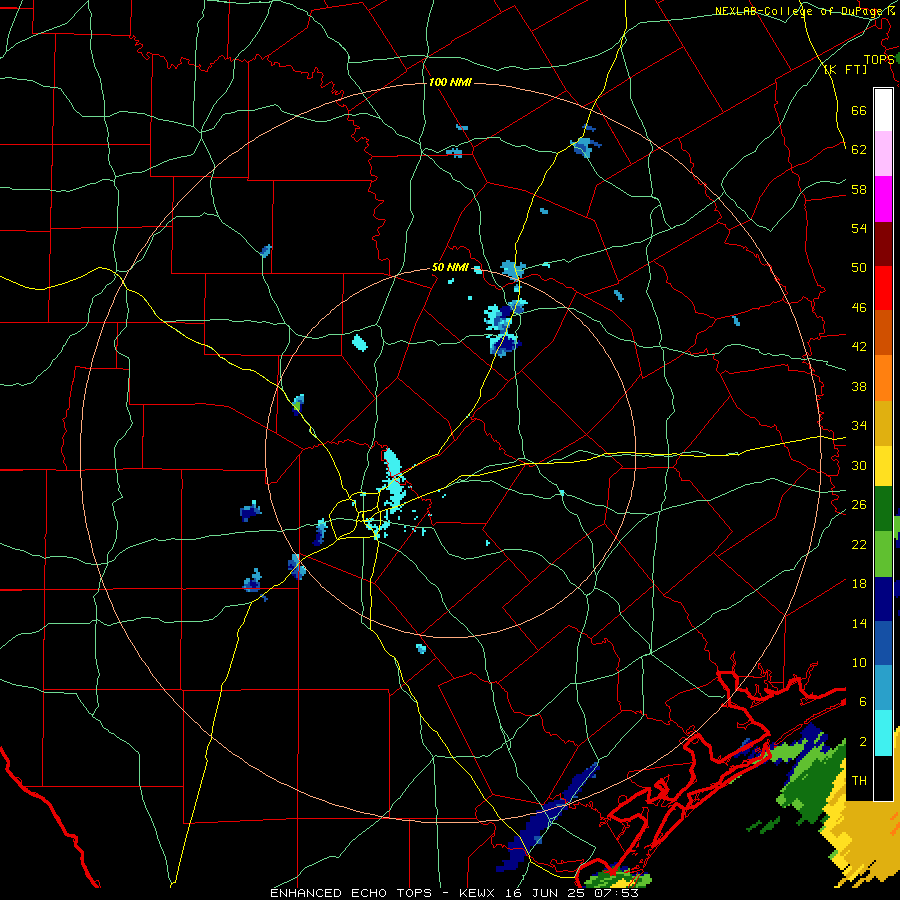This screenshot has width=900, height=900.
Task: Click the white swatch in the tops legend
Action: tap(883, 110)
